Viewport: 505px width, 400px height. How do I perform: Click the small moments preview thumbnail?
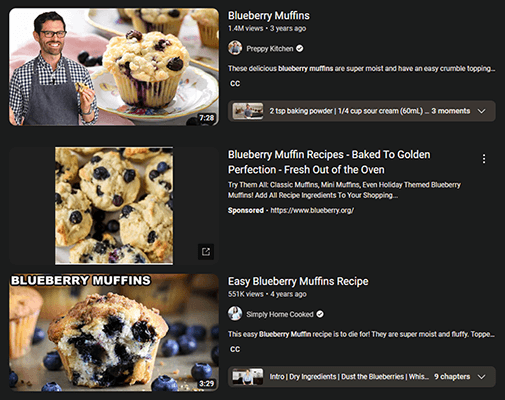(248, 111)
